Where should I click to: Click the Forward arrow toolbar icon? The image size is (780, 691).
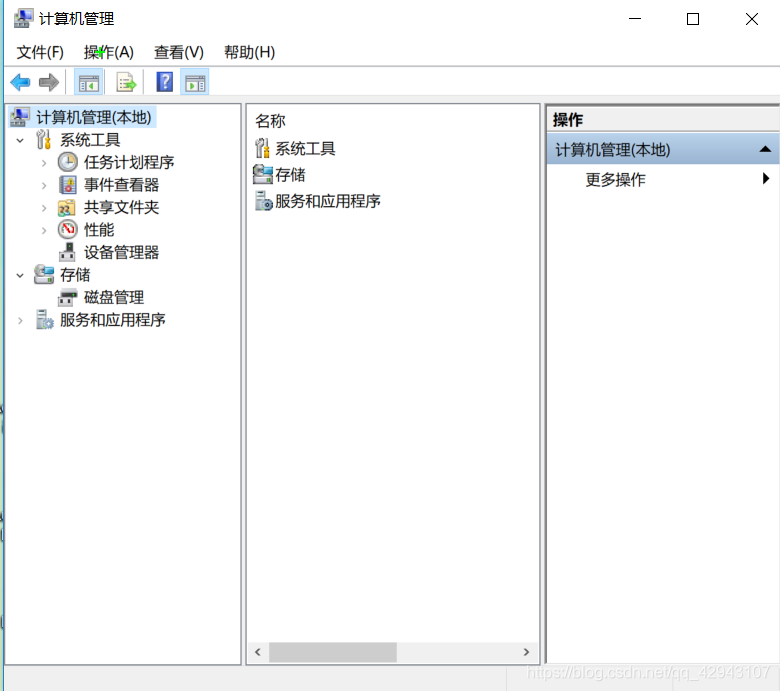point(48,82)
